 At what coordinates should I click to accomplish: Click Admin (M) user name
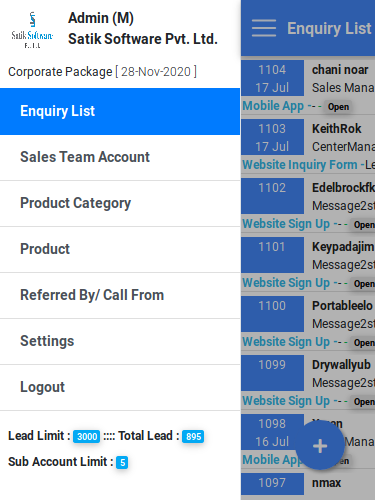coord(101,18)
